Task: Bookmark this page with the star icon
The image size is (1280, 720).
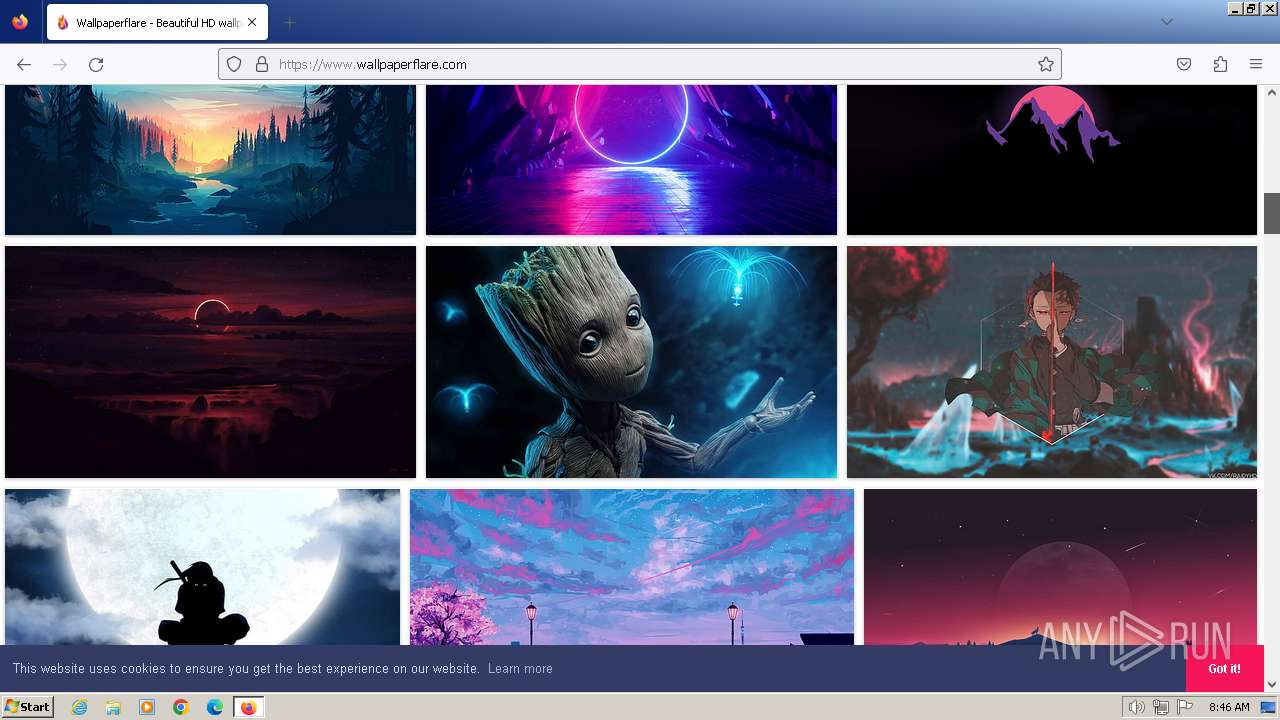Action: 1046,64
